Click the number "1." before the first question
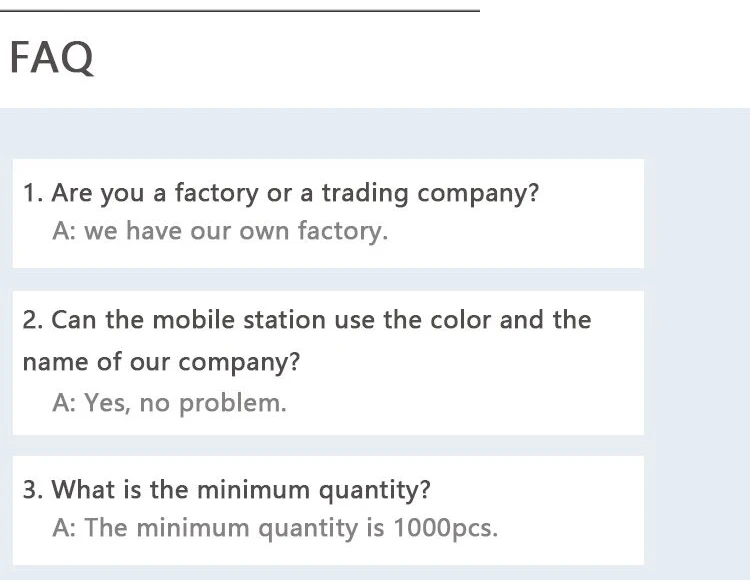The height and width of the screenshot is (580, 750). 32,193
